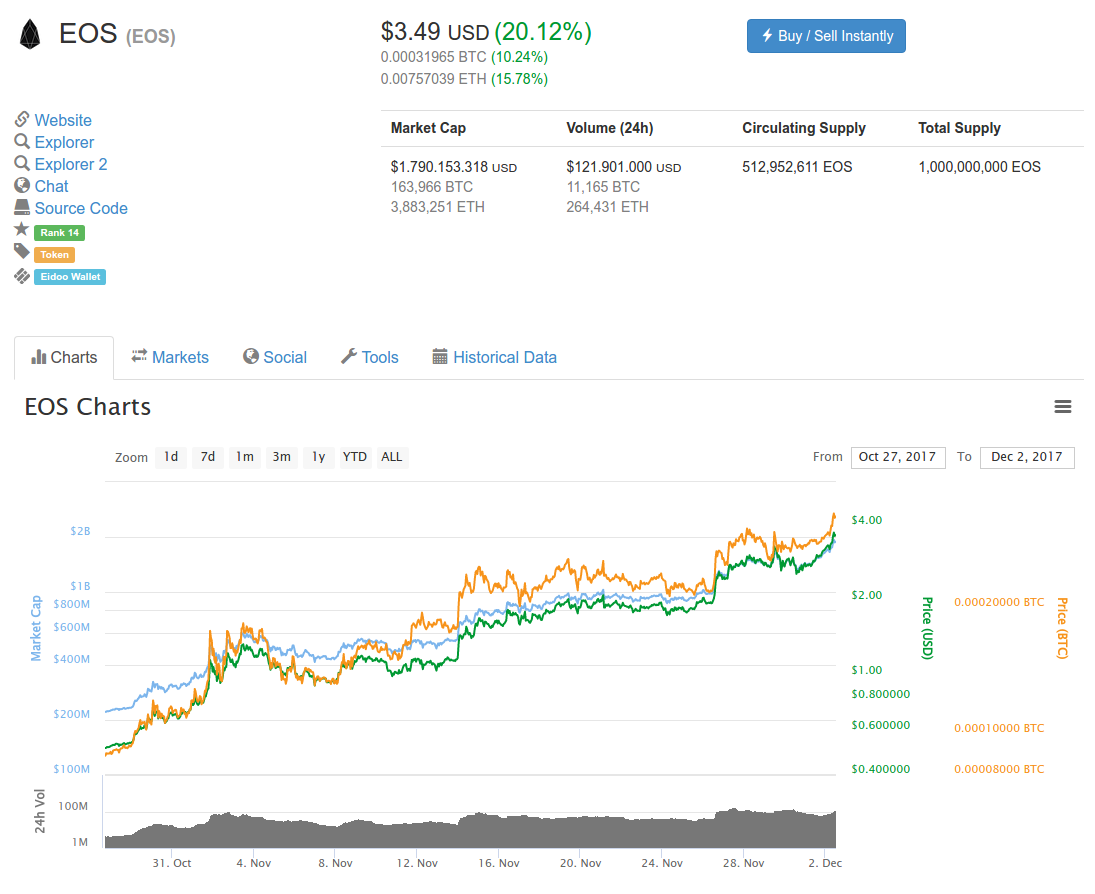Screen dimensions: 1095x894
Task: Click the laptop icon beside Source Code
Action: click(22, 207)
